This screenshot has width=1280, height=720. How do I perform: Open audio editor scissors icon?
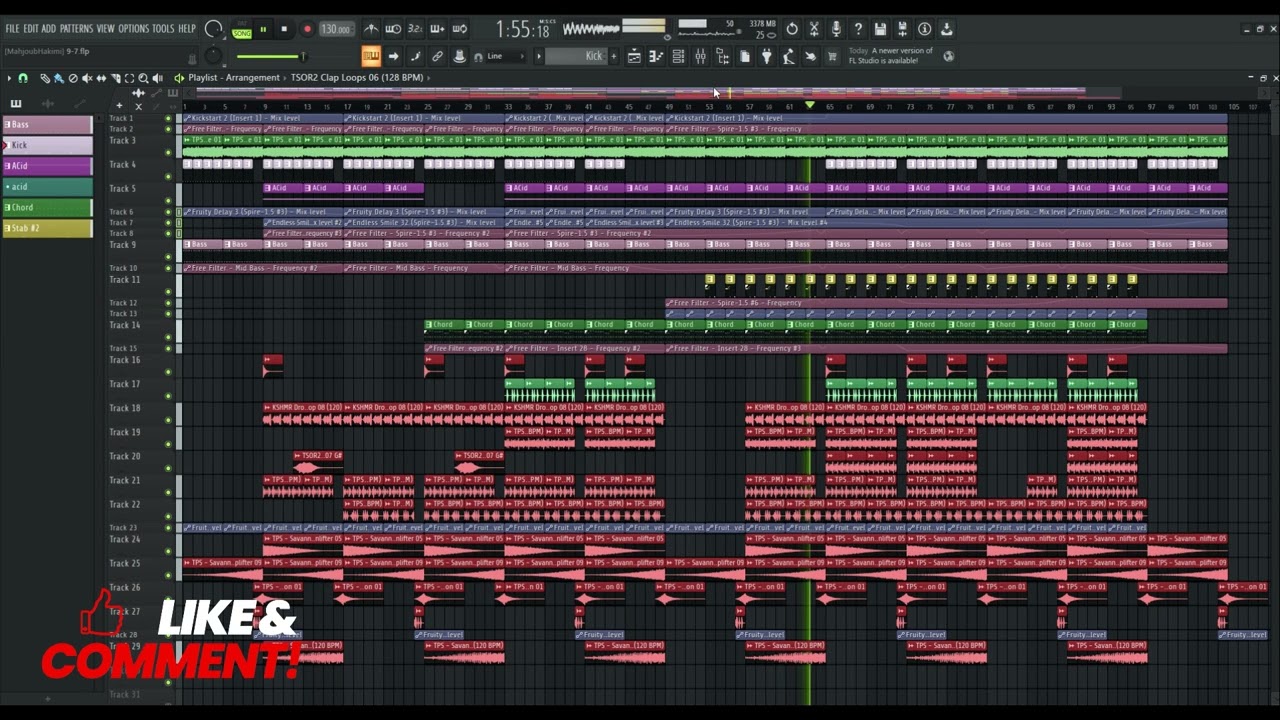point(814,29)
